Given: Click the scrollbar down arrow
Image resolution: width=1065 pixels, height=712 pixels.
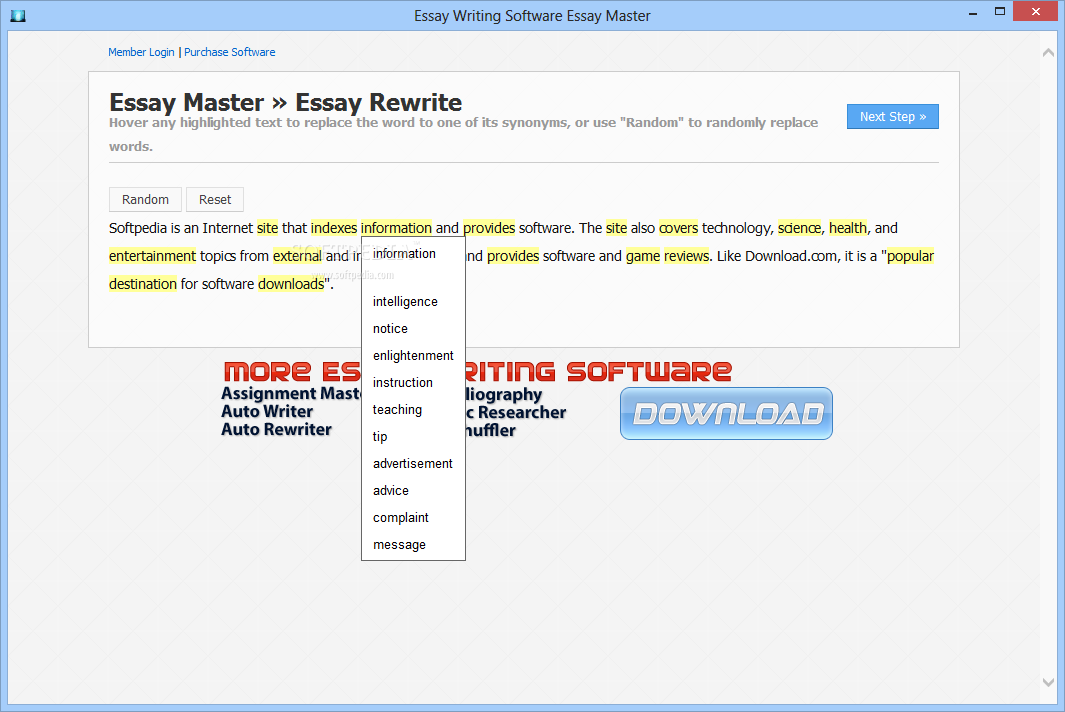Looking at the screenshot, I should [x=1048, y=683].
